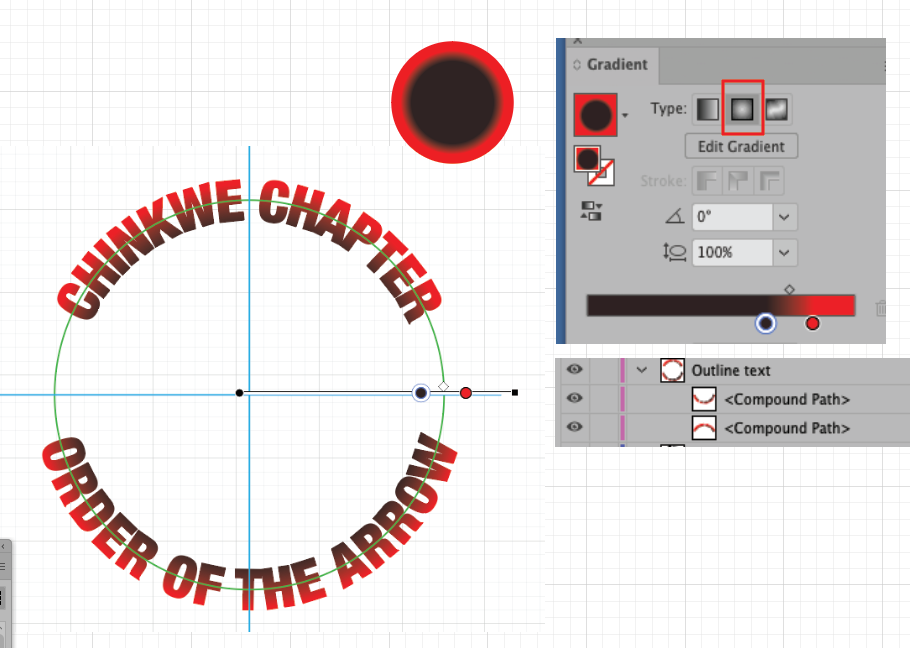Open the 100% aspect ratio dropdown
The image size is (910, 648).
pos(785,252)
